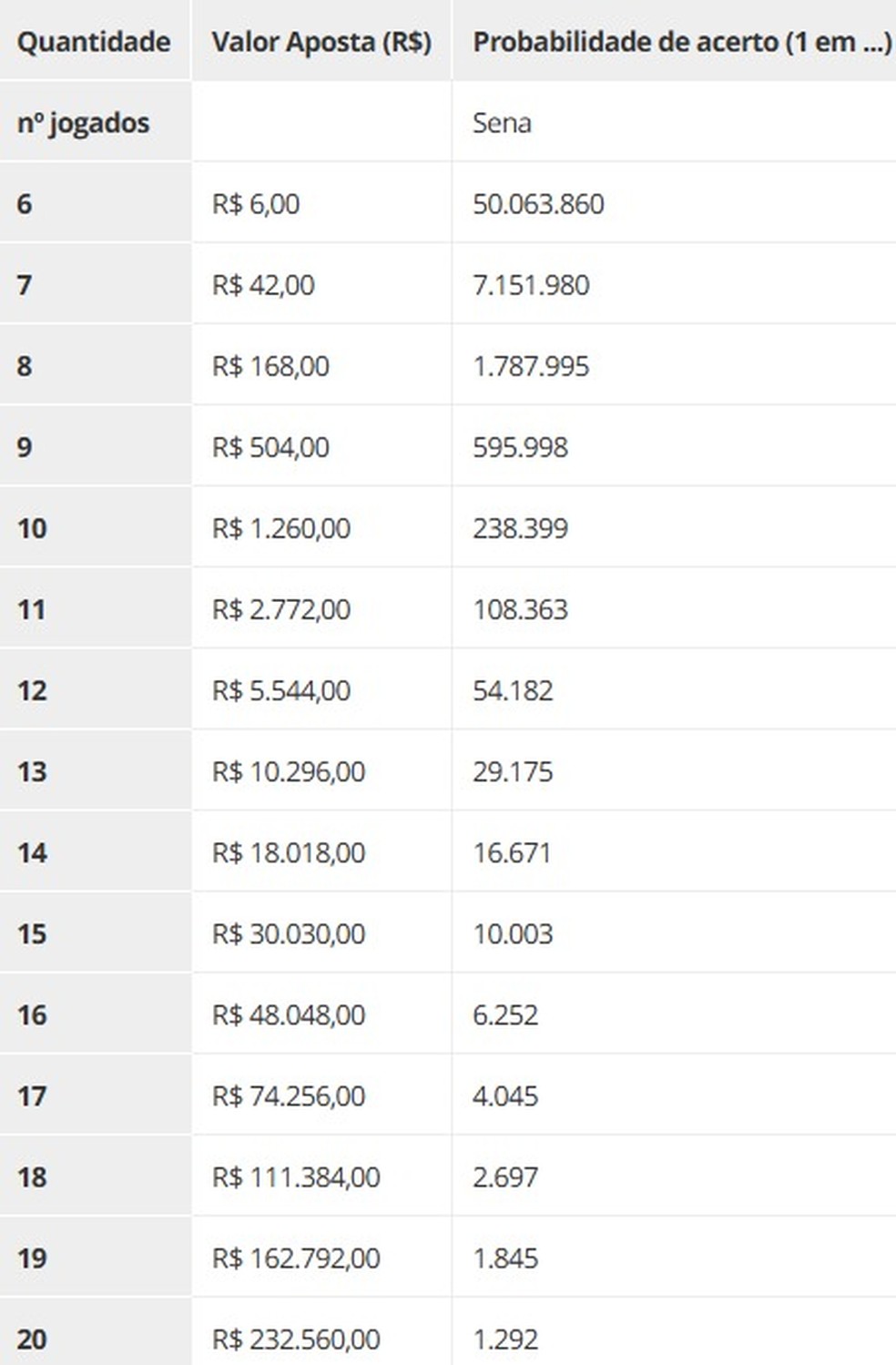This screenshot has width=896, height=1365.
Task: Select the R$ 2.772,00 value
Action: tap(281, 609)
